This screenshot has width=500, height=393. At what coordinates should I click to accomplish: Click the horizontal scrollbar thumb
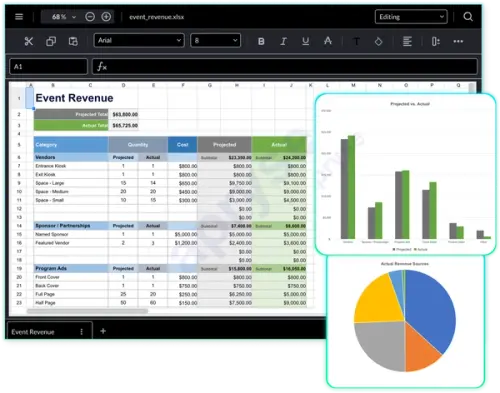[87, 311]
